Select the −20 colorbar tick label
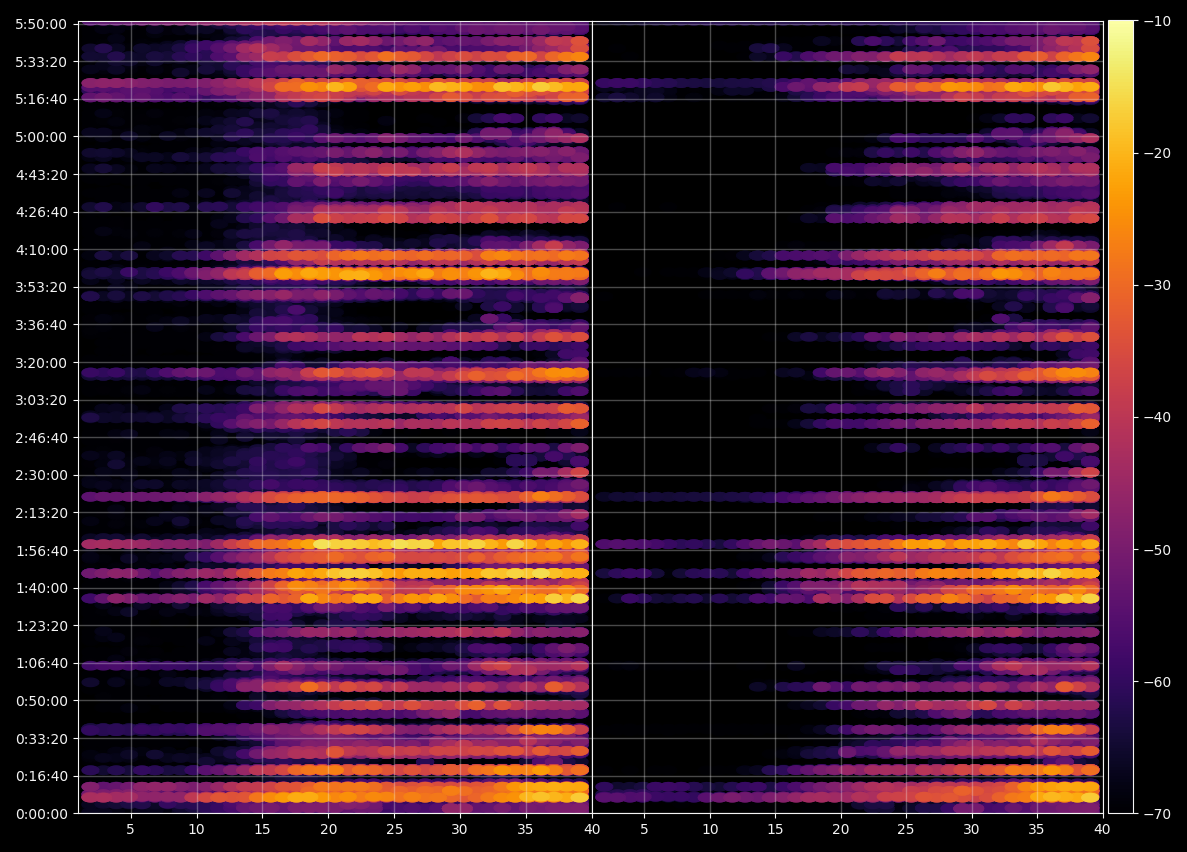Screen dimensions: 1187x852 [1157, 153]
